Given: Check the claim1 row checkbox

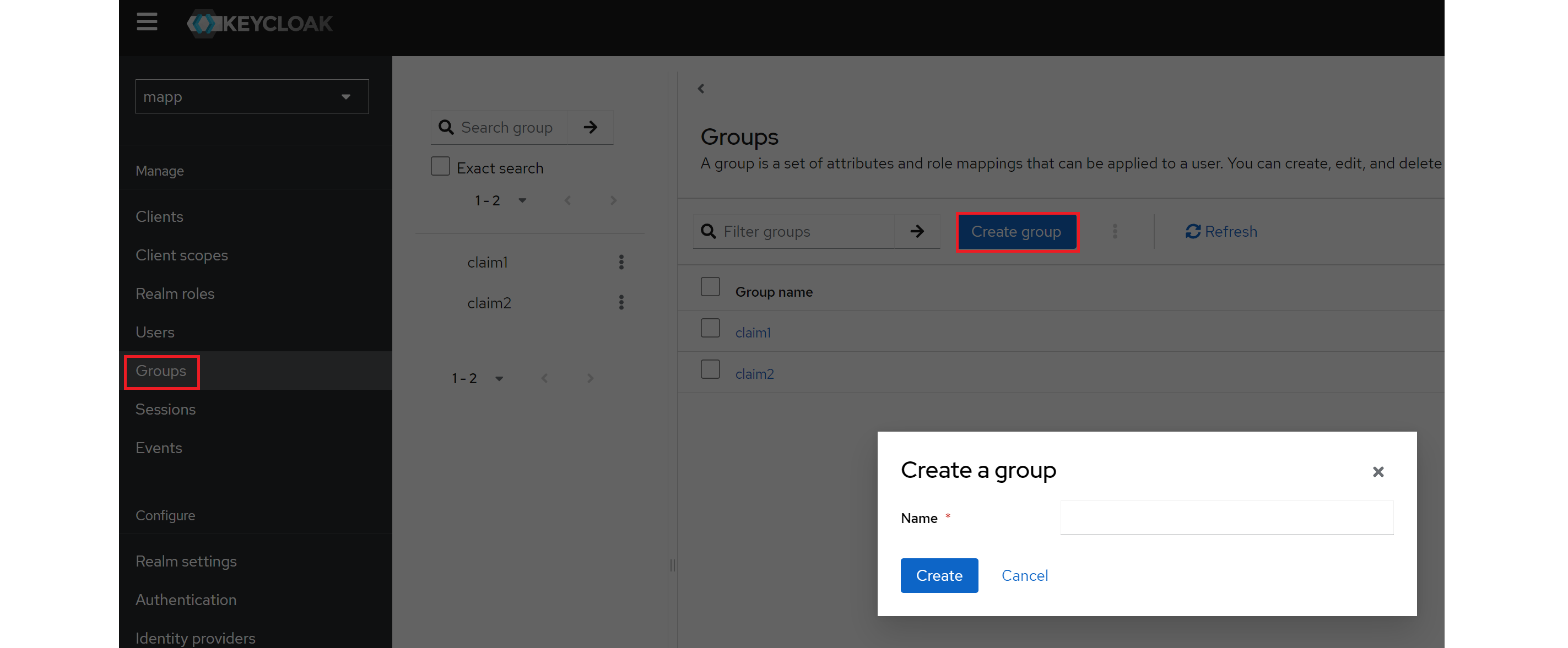Looking at the screenshot, I should click(710, 329).
